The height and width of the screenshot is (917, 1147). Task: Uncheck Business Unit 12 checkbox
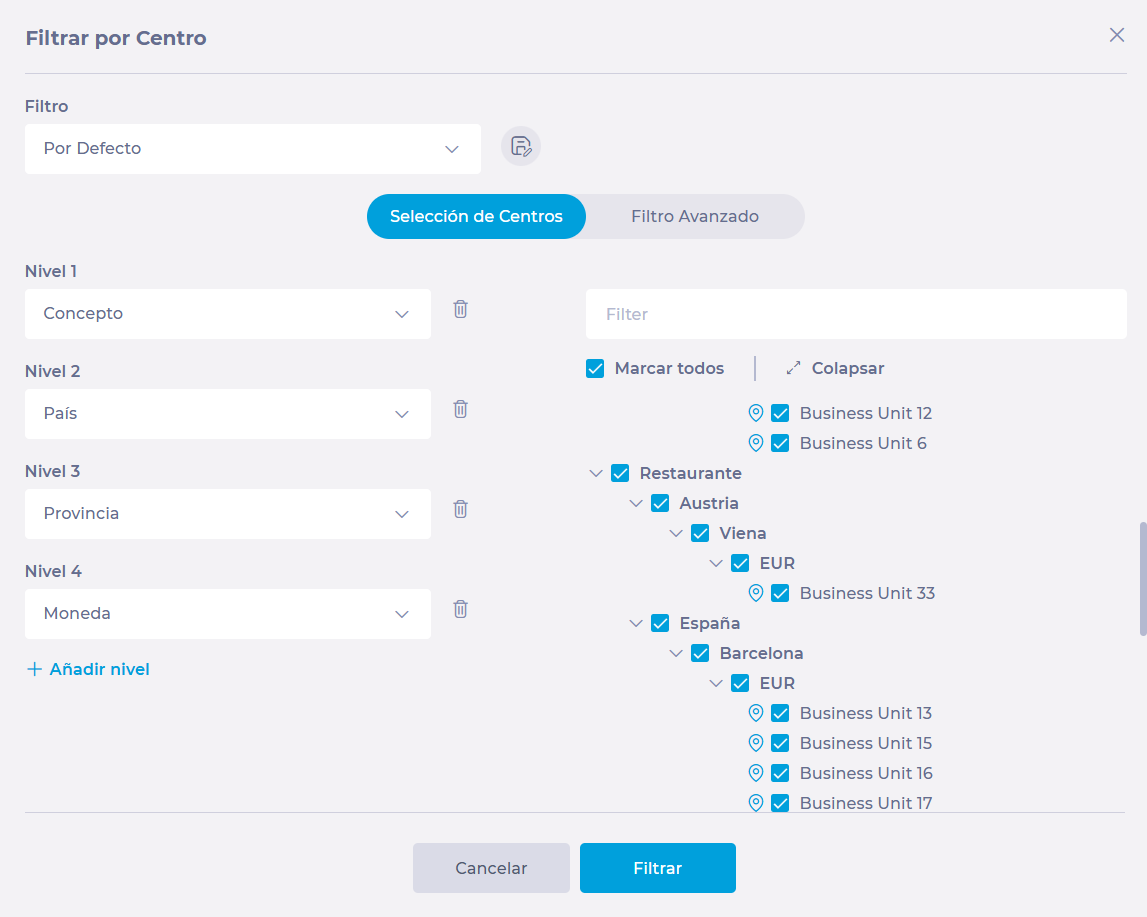tap(781, 413)
